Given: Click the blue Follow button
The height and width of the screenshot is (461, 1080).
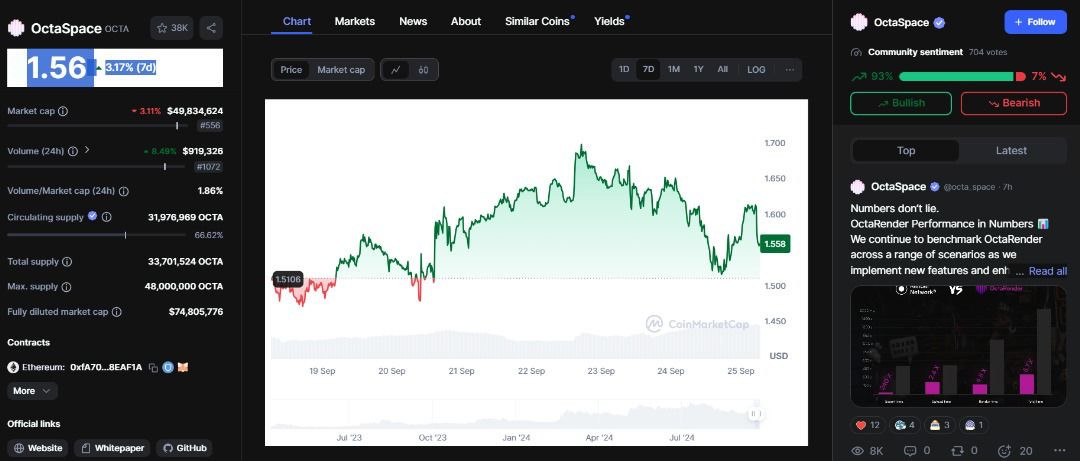Looking at the screenshot, I should [1034, 22].
